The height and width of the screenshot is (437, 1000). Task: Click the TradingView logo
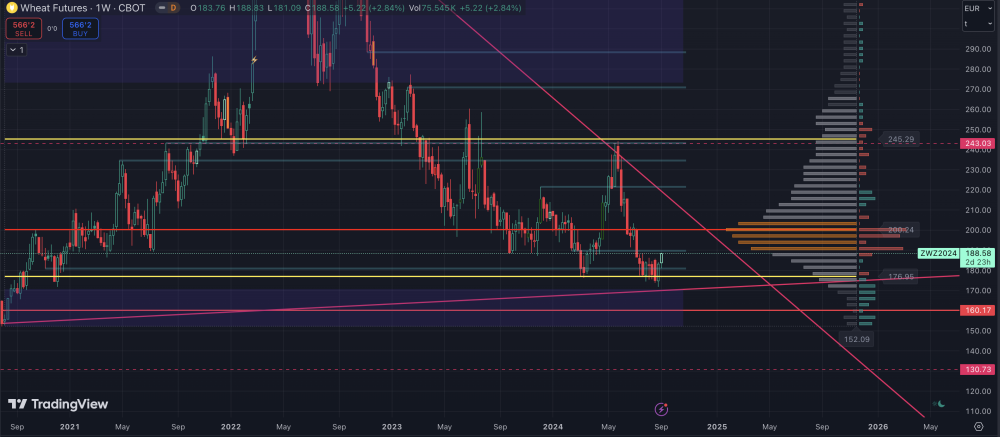pos(58,404)
